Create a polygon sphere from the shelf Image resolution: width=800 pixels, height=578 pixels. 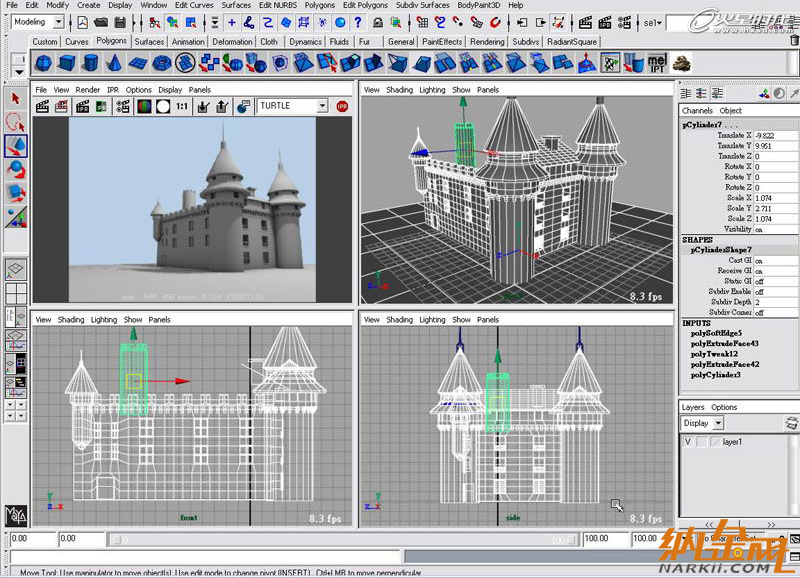click(x=42, y=64)
